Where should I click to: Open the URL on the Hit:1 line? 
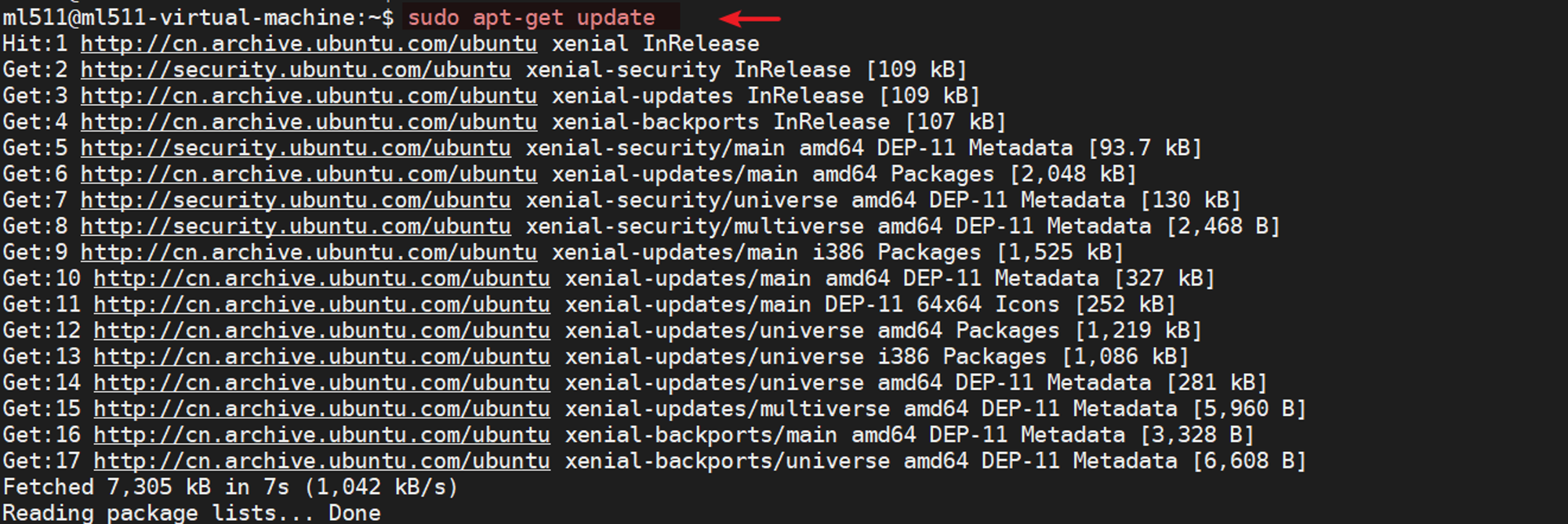tap(309, 44)
